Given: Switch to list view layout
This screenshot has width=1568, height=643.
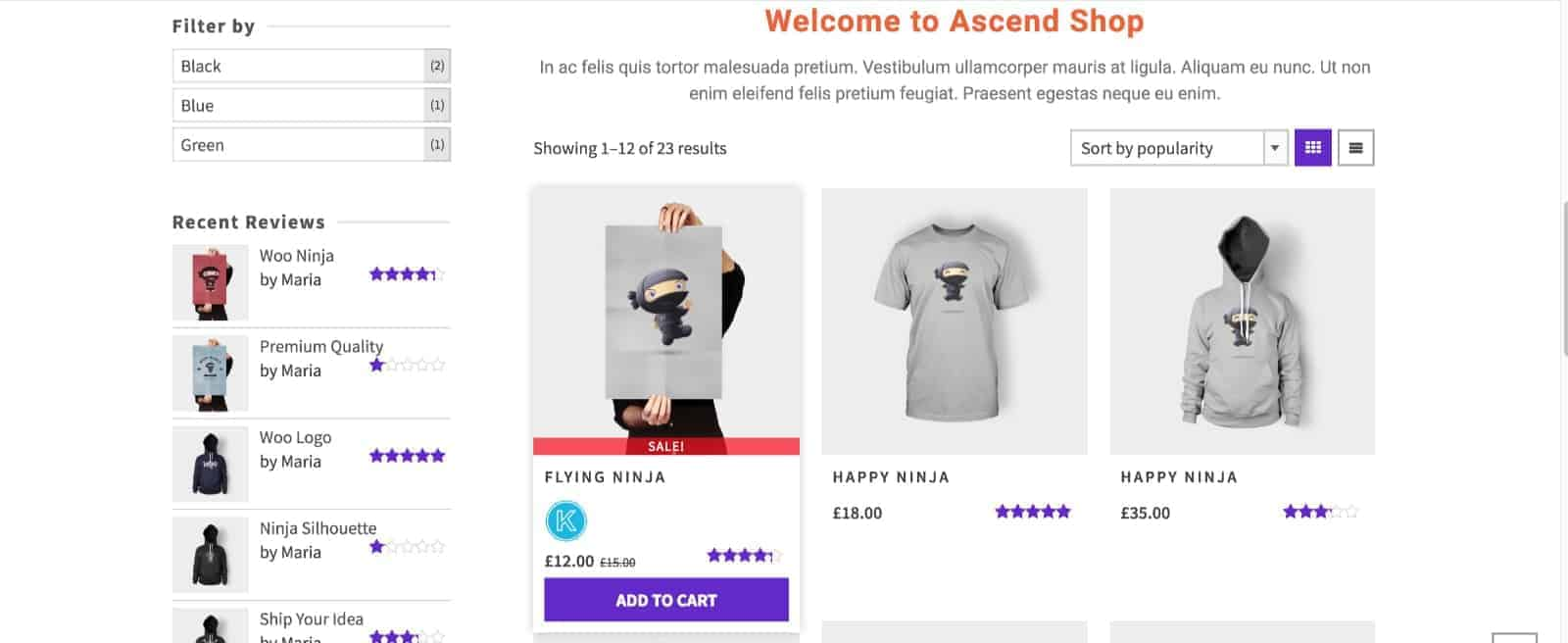Looking at the screenshot, I should tap(1355, 148).
